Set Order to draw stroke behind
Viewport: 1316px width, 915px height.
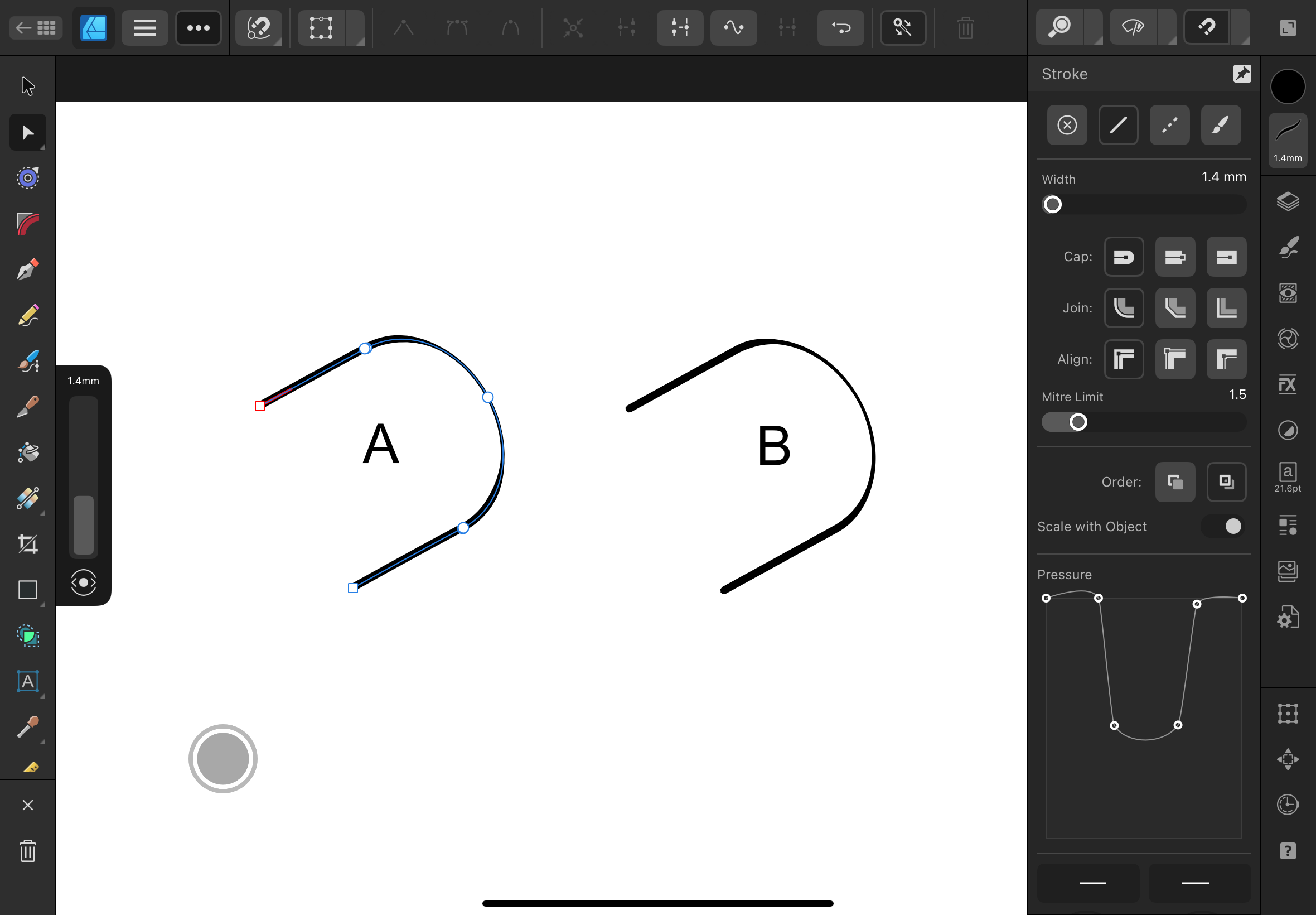(1175, 482)
